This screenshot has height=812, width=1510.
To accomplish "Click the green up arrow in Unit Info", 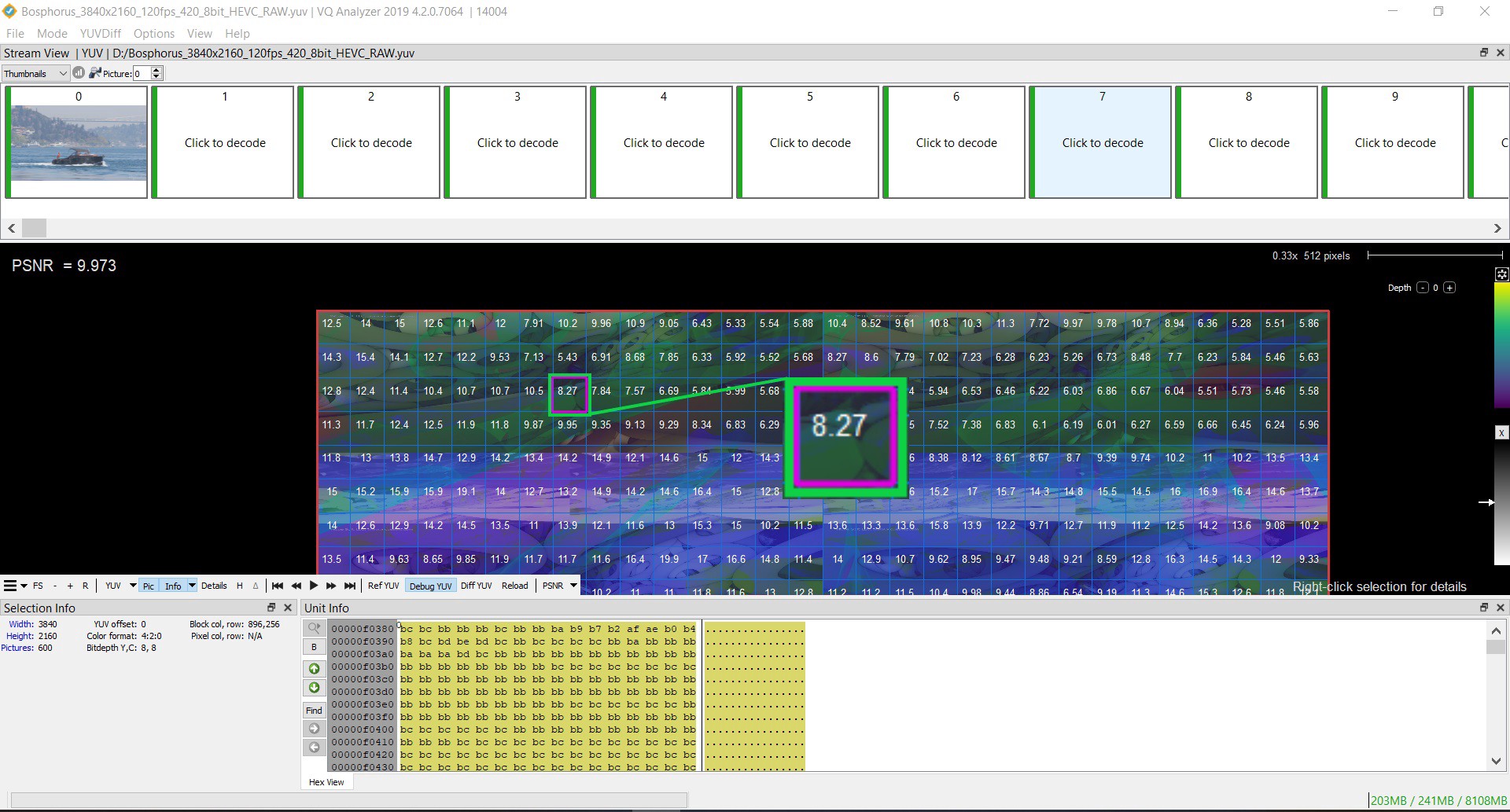I will (x=314, y=668).
